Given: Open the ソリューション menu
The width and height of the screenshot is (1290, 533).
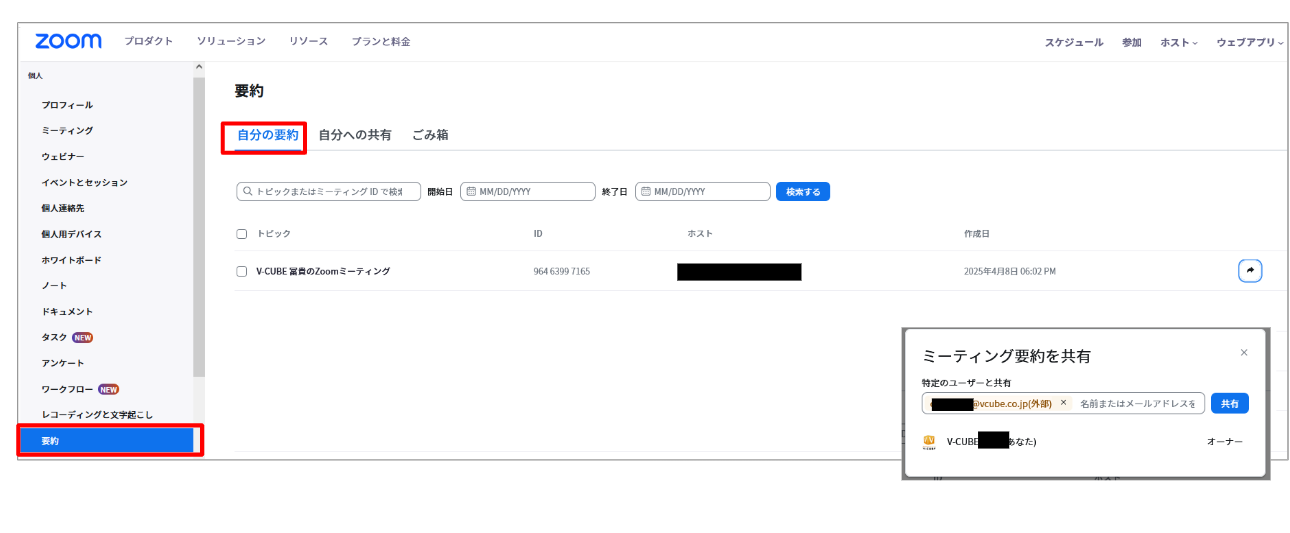Looking at the screenshot, I should [231, 41].
